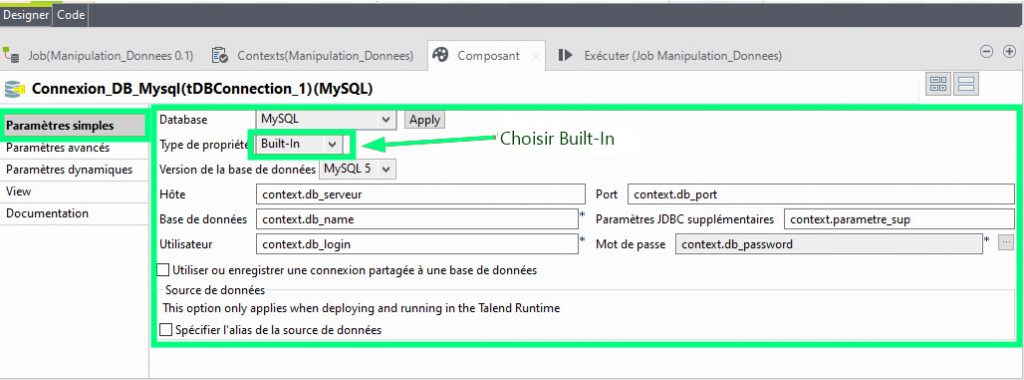This screenshot has height=380, width=1024.
Task: Enable the shared database connection checkbox
Action: coord(163,270)
